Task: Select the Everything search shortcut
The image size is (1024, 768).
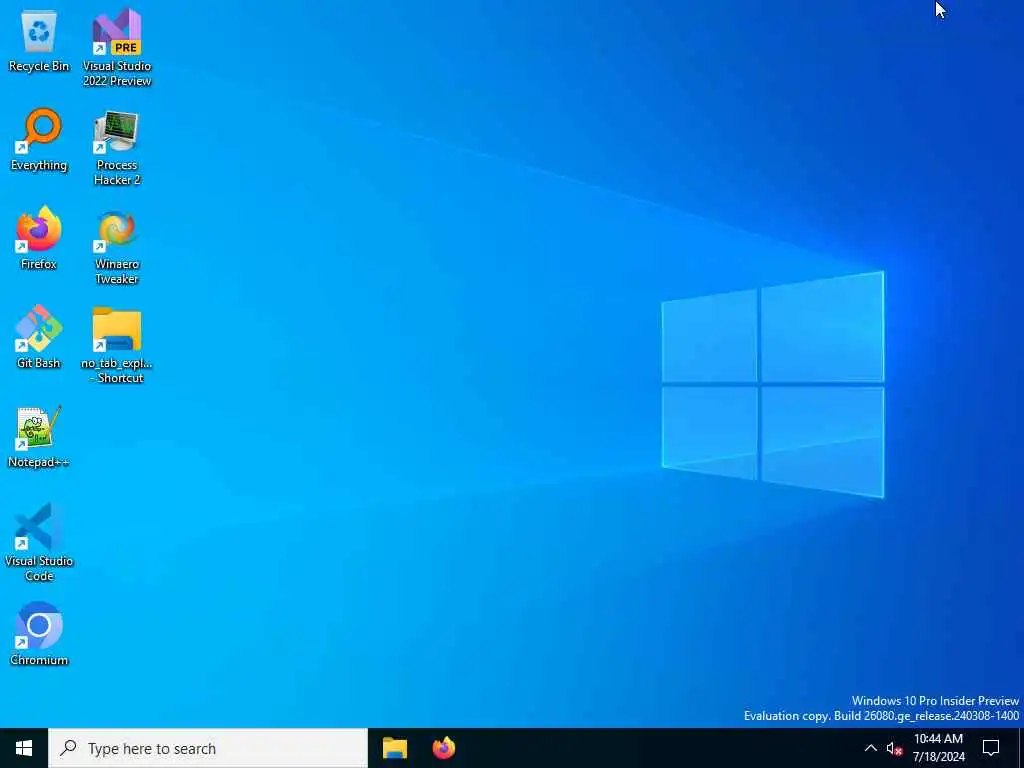Action: pyautogui.click(x=39, y=139)
